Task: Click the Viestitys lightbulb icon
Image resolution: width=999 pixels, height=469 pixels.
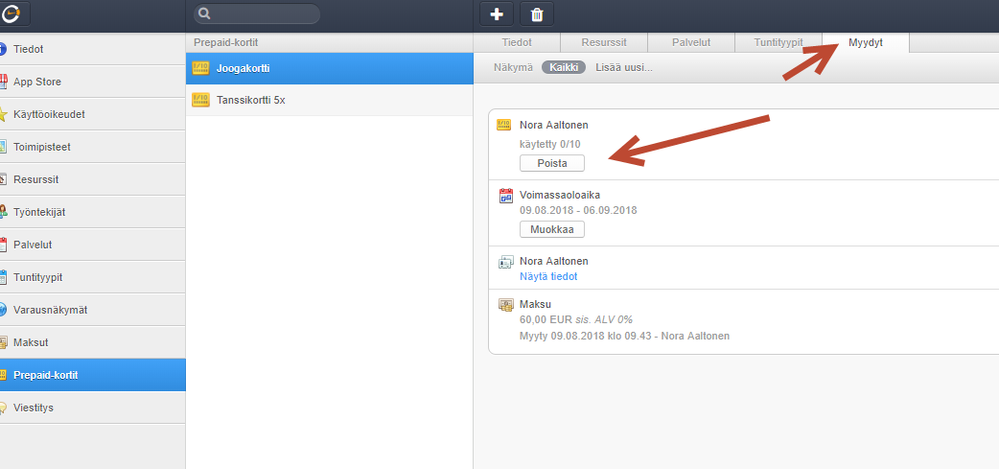Action: [3, 408]
